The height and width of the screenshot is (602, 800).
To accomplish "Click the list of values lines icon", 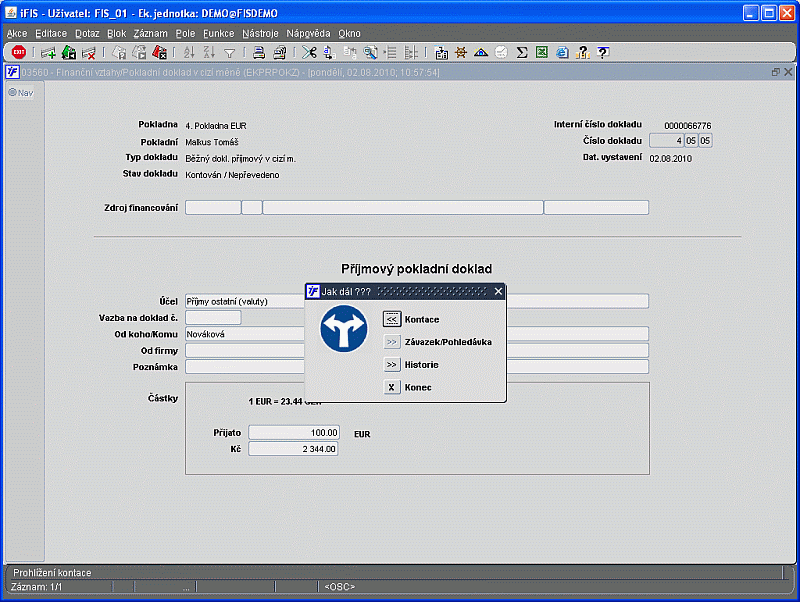I will click(x=390, y=52).
